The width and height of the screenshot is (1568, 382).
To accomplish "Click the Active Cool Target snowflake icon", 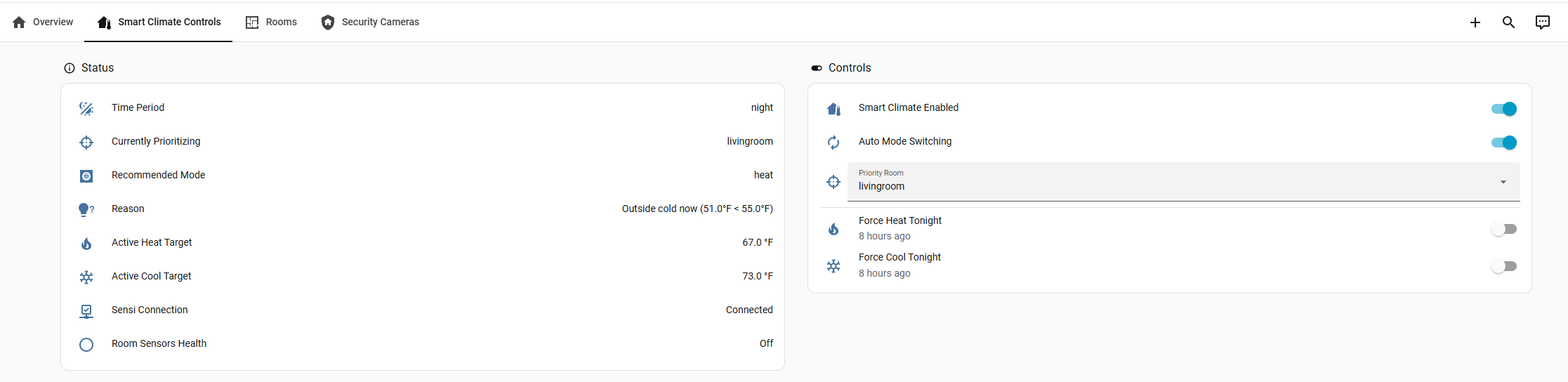I will pos(86,277).
